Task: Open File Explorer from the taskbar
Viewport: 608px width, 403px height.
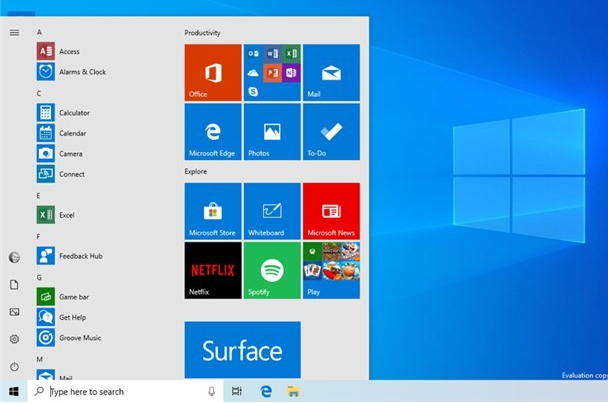Action: click(x=294, y=391)
